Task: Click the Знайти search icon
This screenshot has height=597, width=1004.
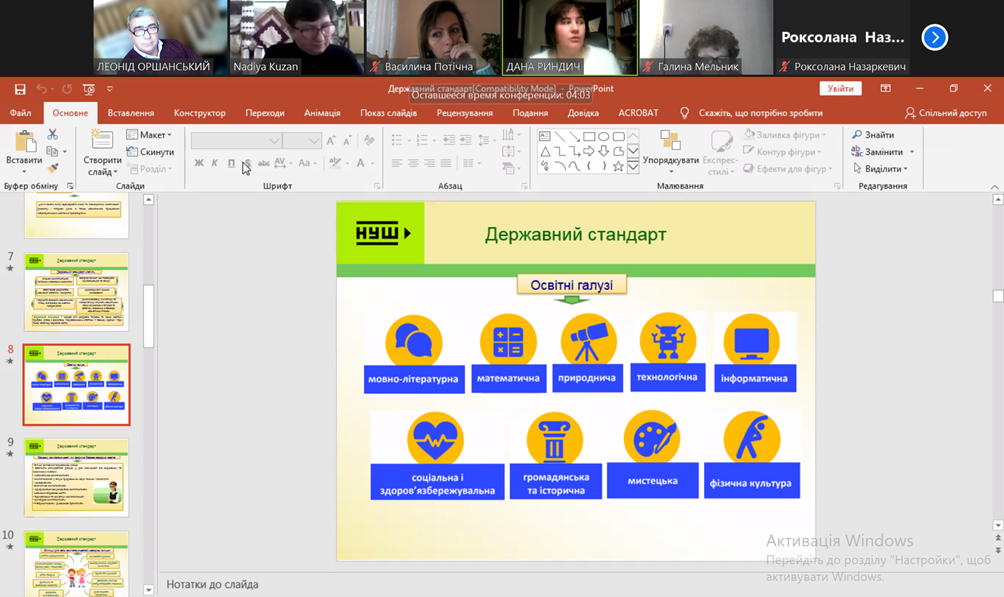Action: pyautogui.click(x=873, y=135)
